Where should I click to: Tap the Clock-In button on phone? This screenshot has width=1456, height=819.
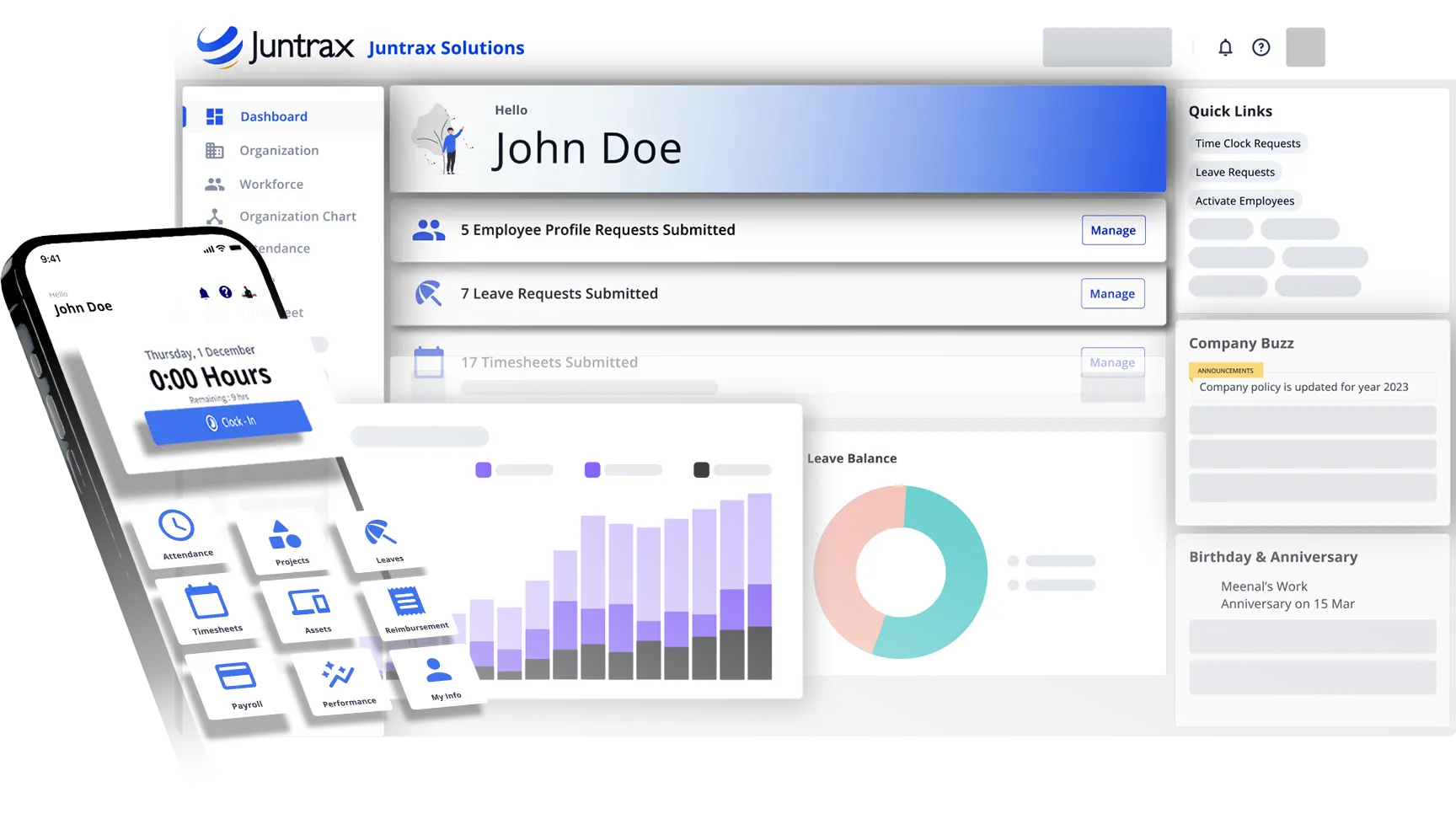228,421
